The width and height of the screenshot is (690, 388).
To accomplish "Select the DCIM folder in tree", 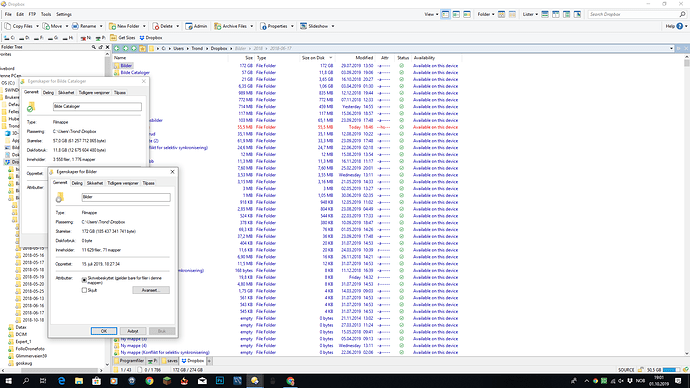I will (21, 334).
